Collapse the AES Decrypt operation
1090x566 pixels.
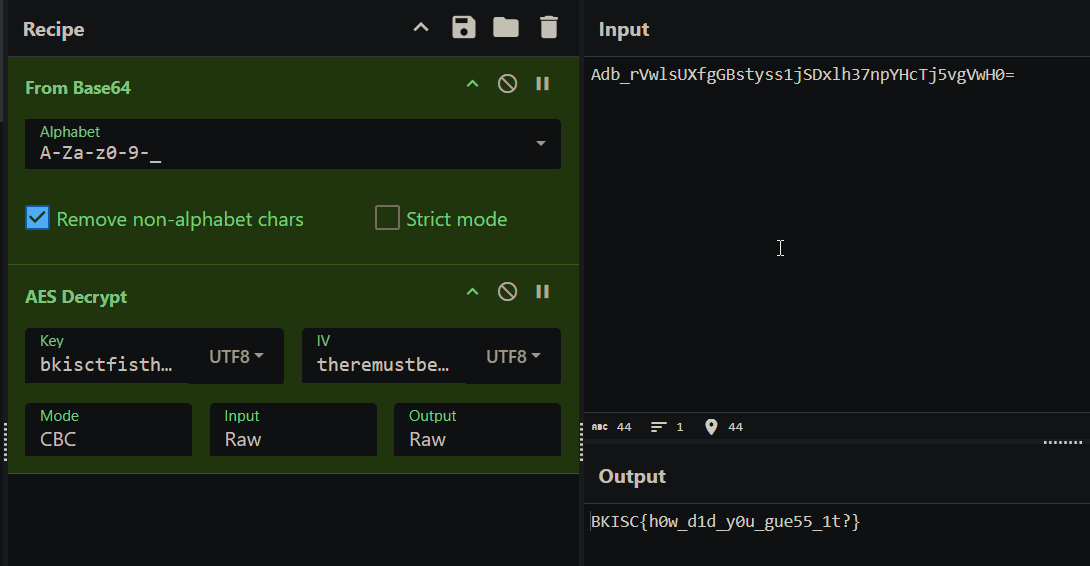click(x=473, y=292)
